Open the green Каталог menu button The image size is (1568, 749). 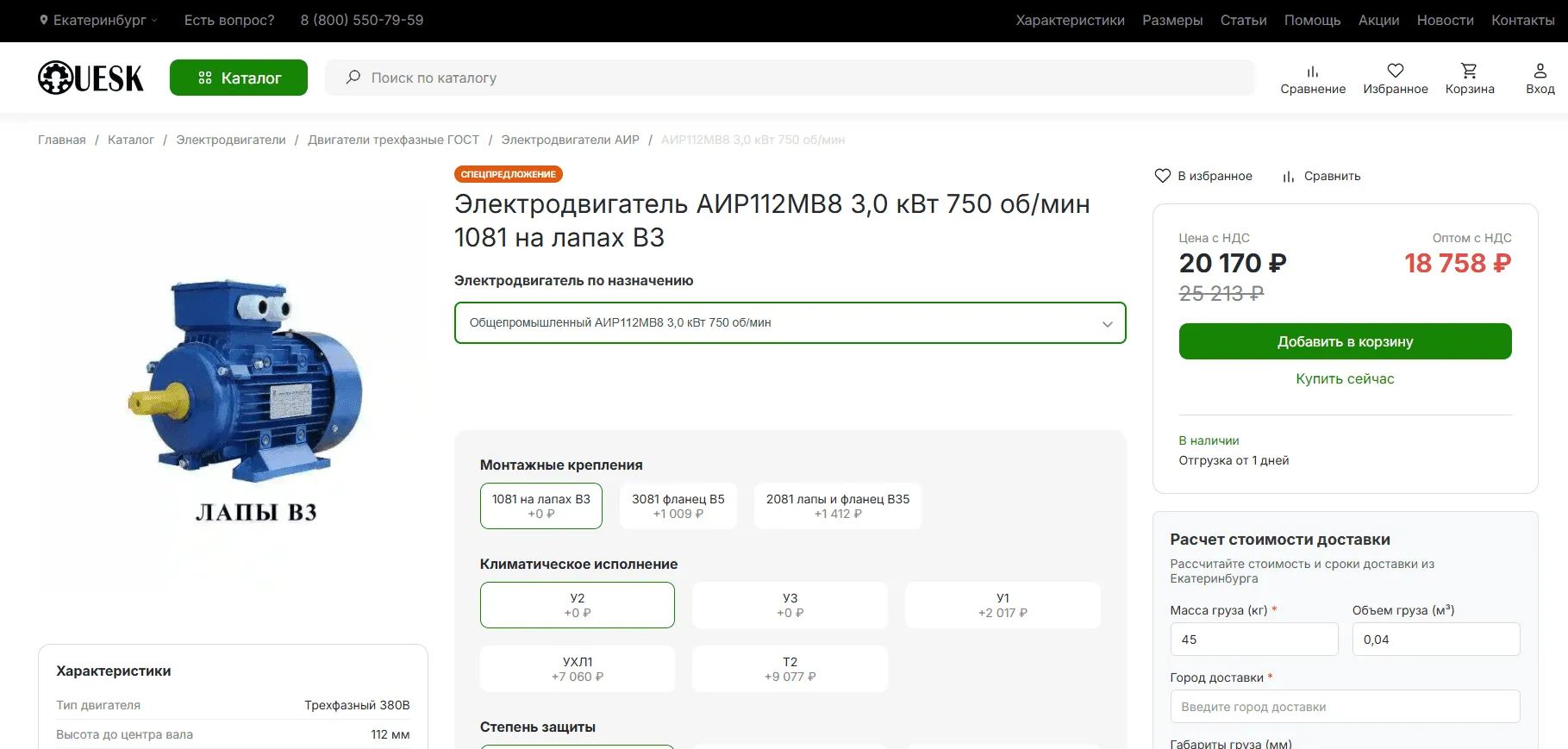click(x=239, y=78)
